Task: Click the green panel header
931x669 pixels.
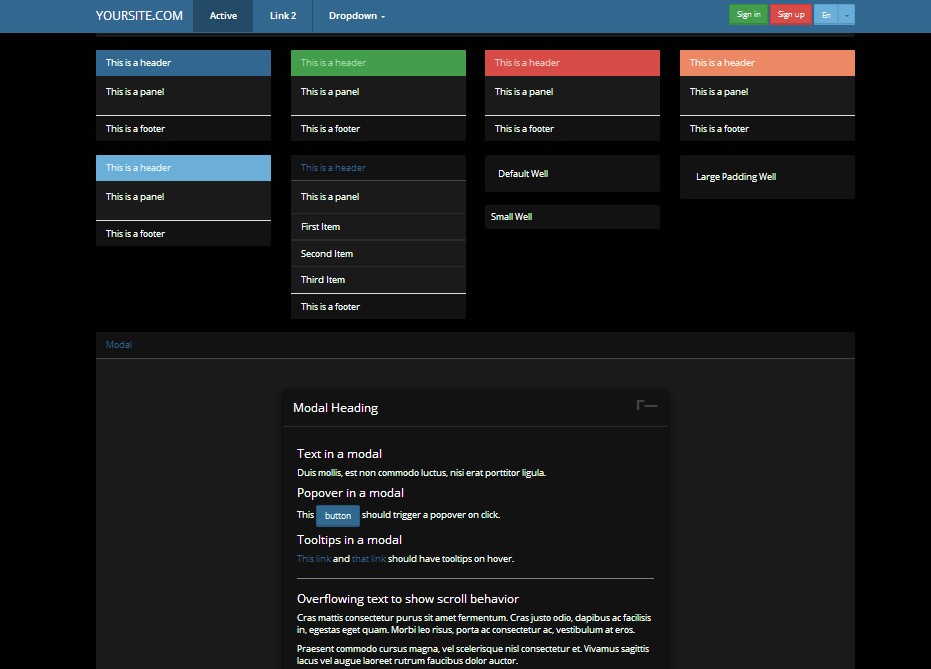Action: click(378, 63)
